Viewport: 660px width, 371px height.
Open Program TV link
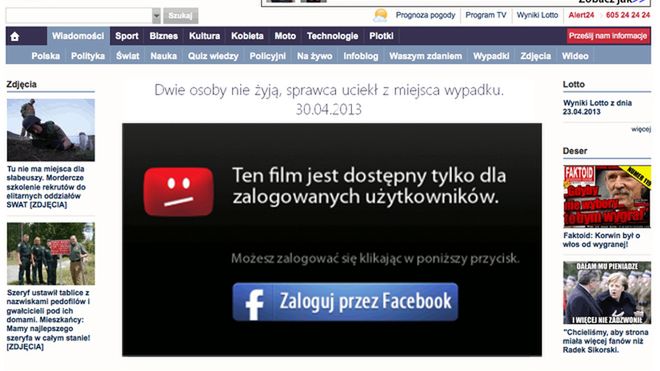click(486, 15)
